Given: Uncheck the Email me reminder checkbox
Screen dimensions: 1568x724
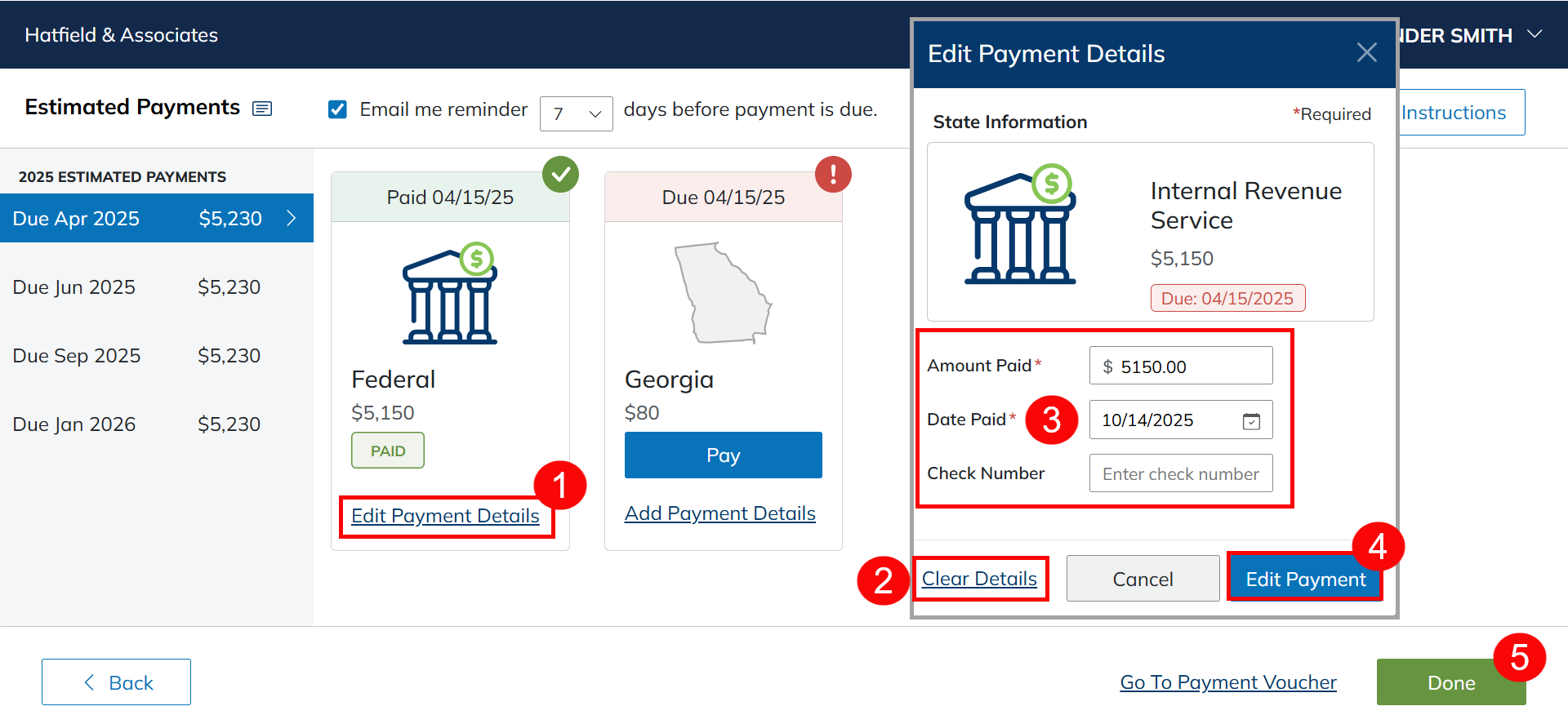Looking at the screenshot, I should point(337,109).
